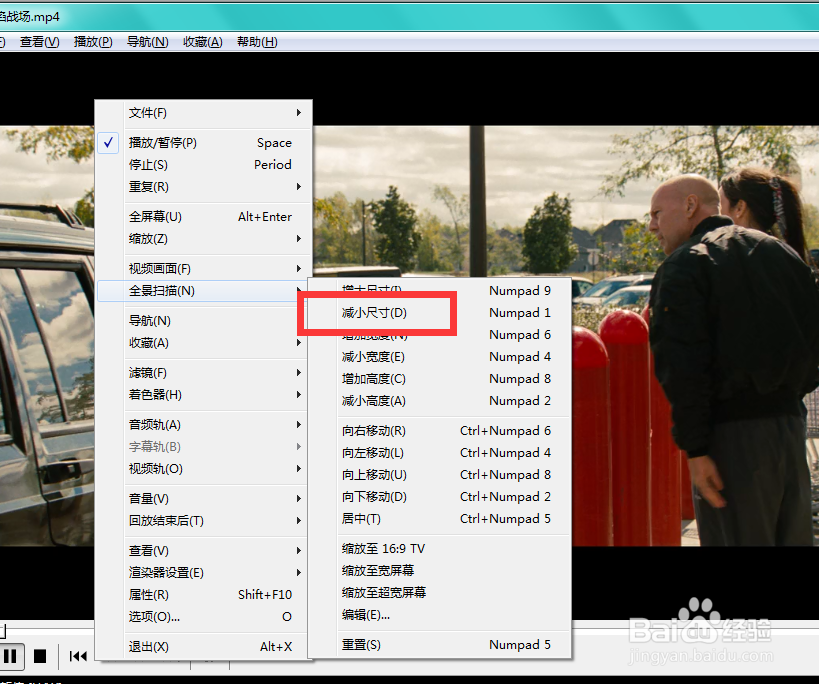This screenshot has width=819, height=684.
Task: Choose 缩放至宽屏幕 preset
Action: click(x=440, y=571)
